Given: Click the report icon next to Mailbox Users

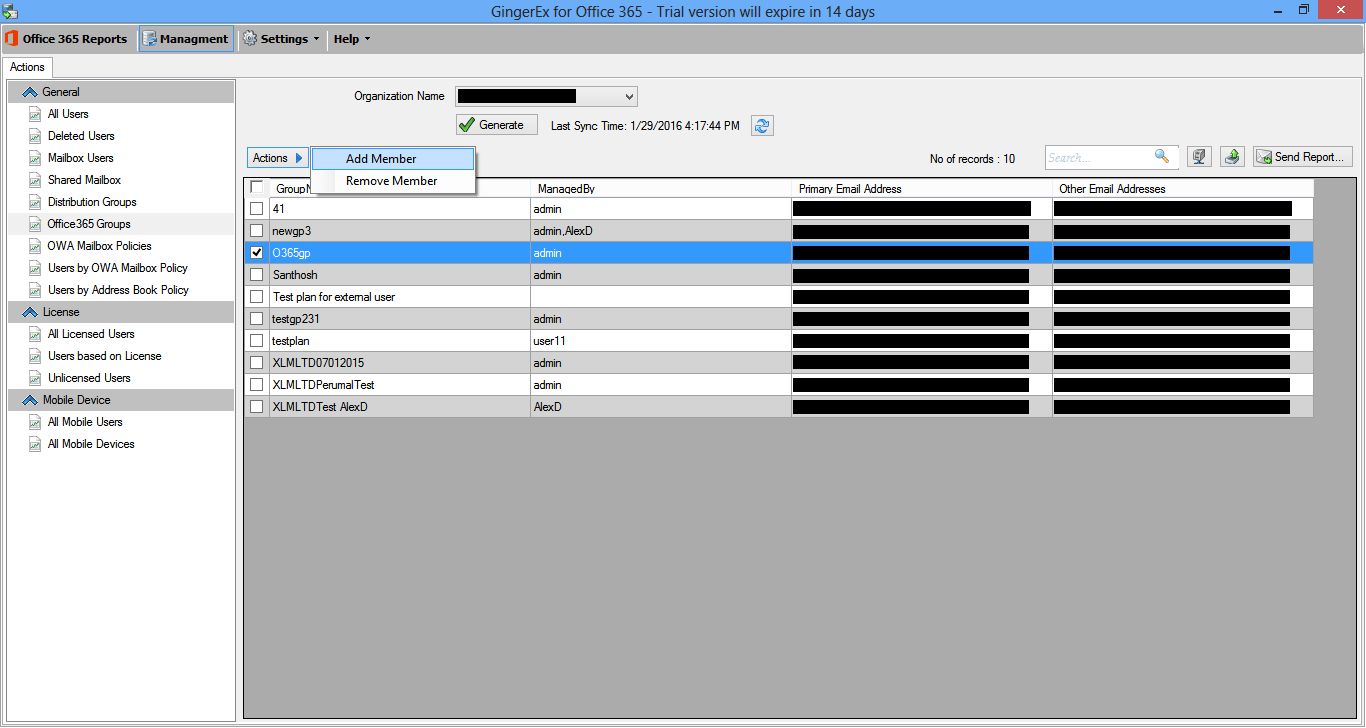Looking at the screenshot, I should 35,158.
